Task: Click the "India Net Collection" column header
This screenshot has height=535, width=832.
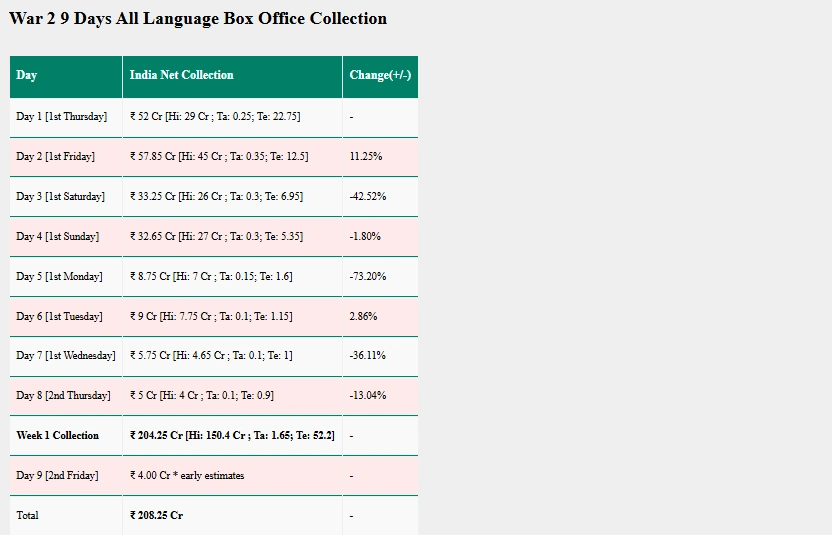Action: pyautogui.click(x=182, y=76)
